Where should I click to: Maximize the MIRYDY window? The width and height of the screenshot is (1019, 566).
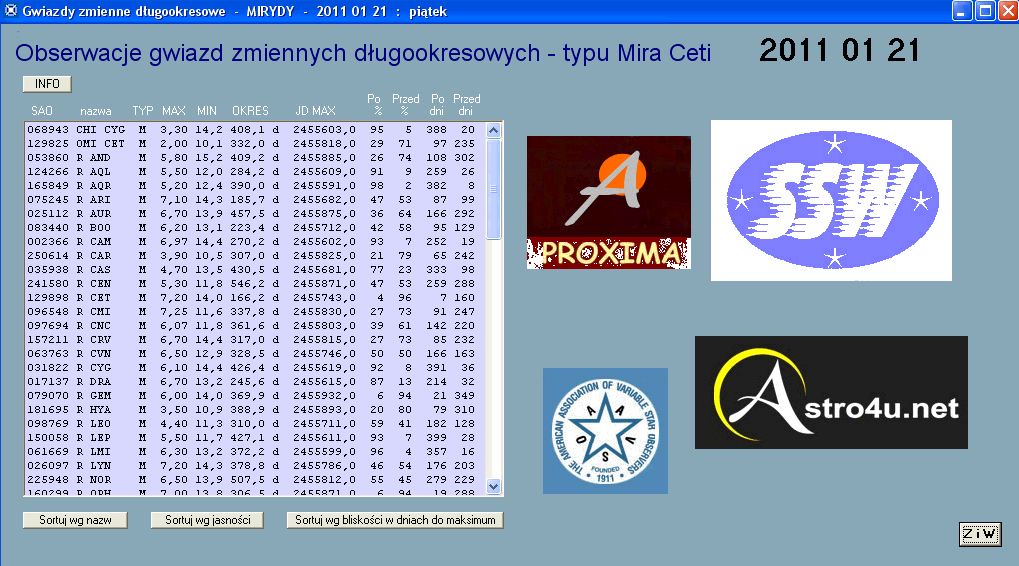985,11
